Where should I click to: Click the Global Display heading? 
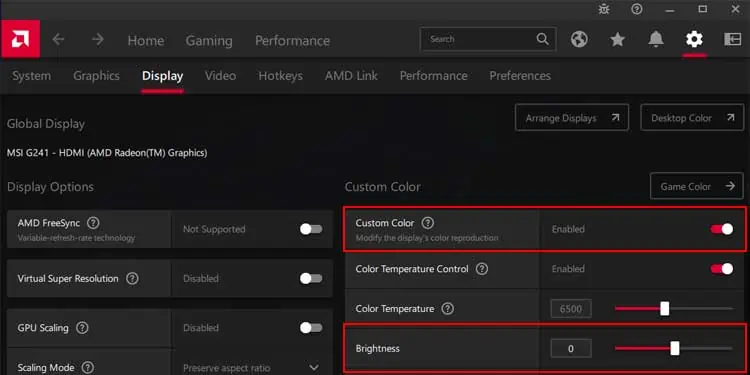tap(46, 124)
